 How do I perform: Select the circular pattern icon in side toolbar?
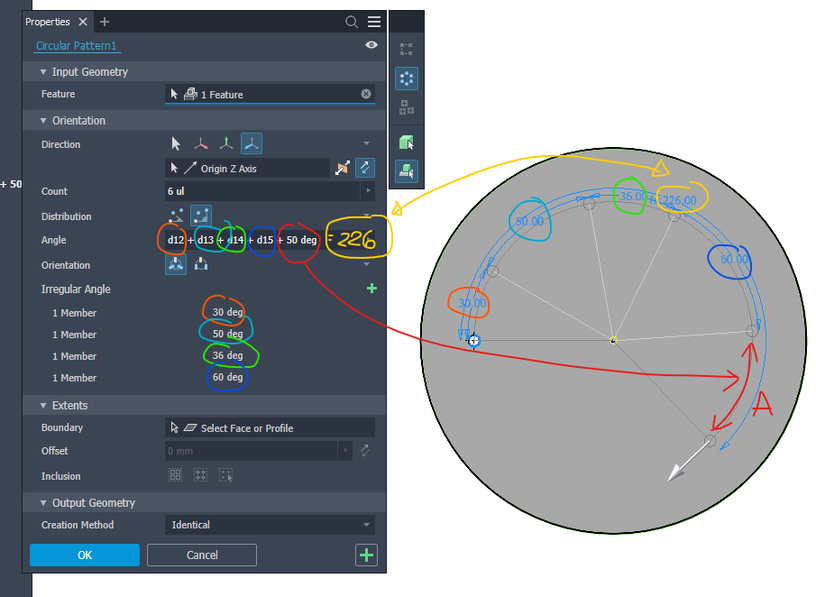[406, 79]
